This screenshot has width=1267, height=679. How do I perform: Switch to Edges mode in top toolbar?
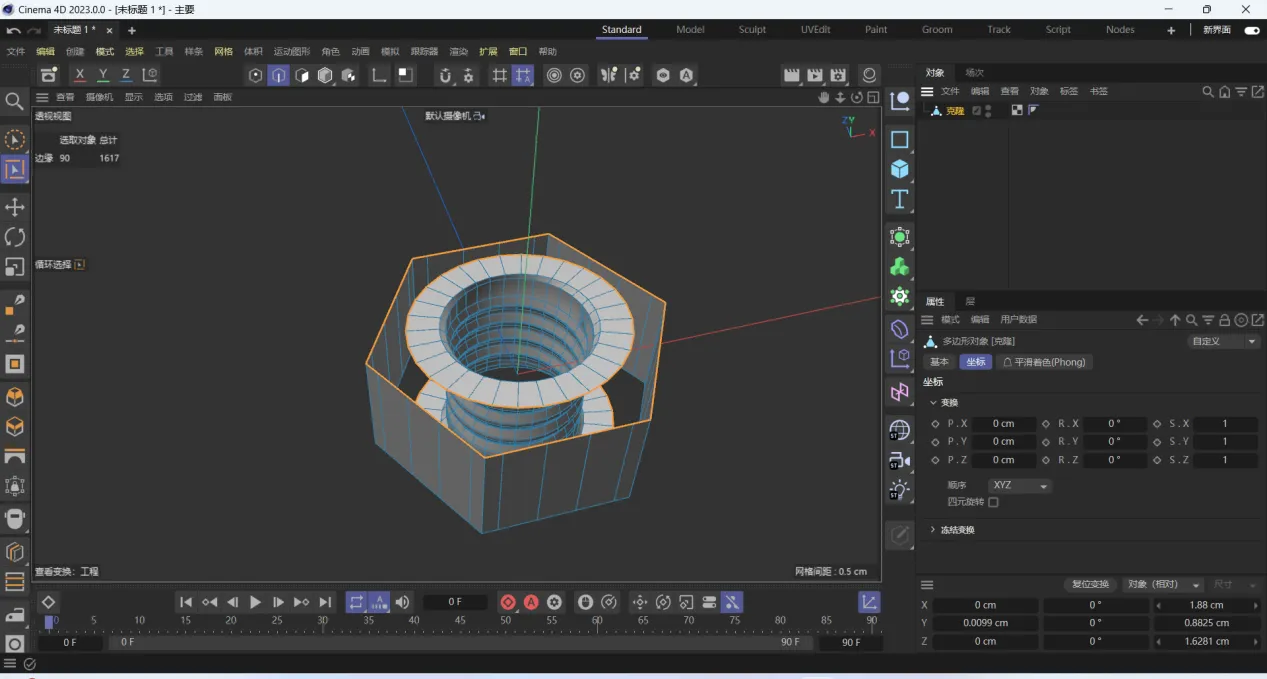tap(279, 75)
